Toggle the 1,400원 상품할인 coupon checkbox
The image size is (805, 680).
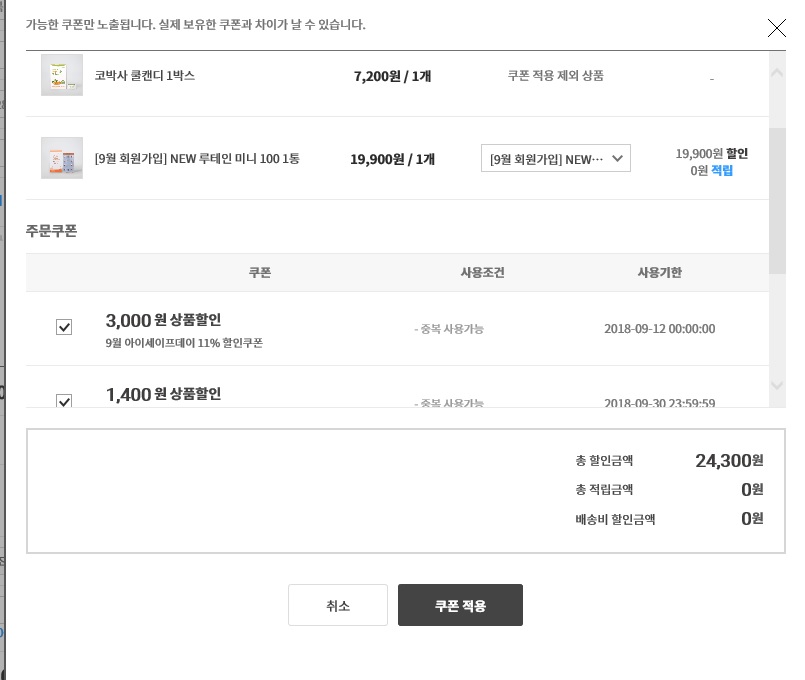[64, 401]
